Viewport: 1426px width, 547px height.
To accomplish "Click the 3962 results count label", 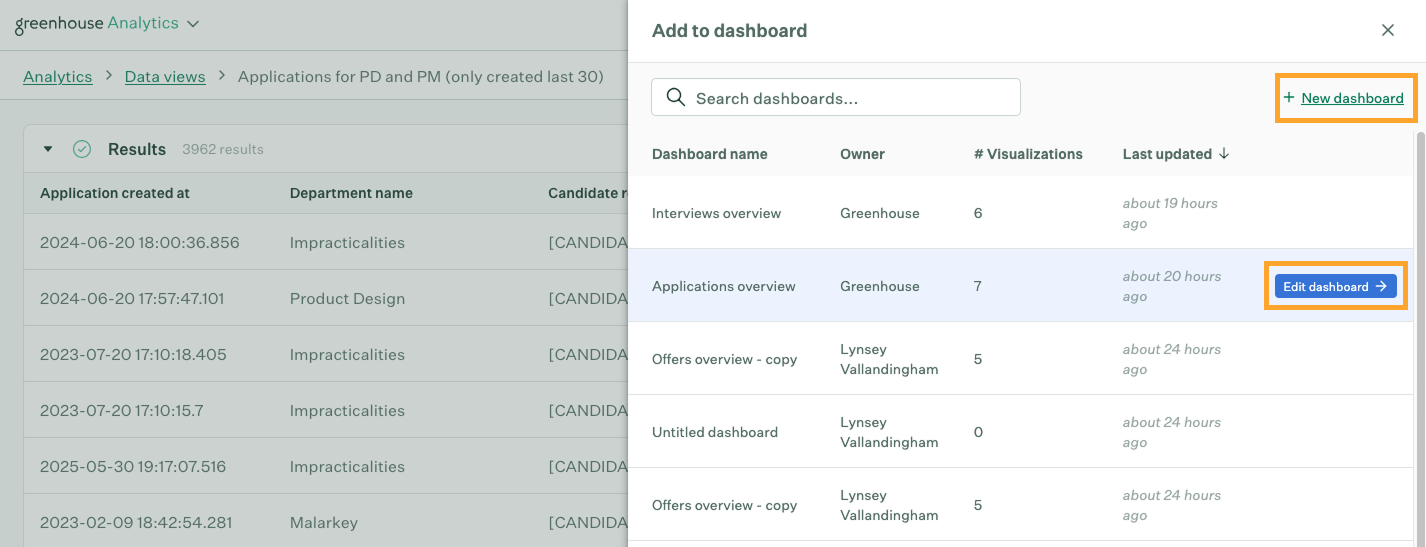I will [223, 149].
